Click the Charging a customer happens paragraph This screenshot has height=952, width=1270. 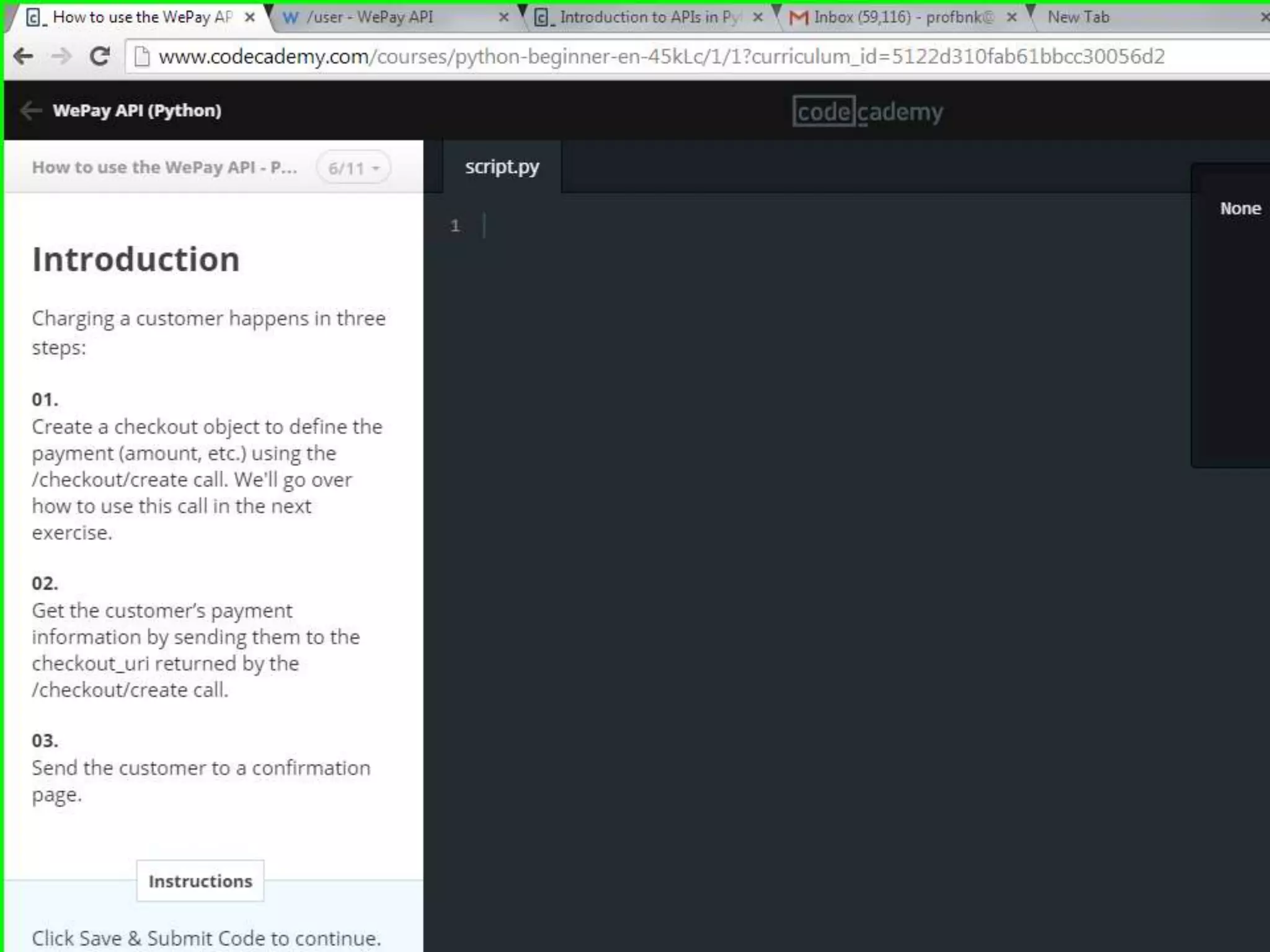[208, 332]
